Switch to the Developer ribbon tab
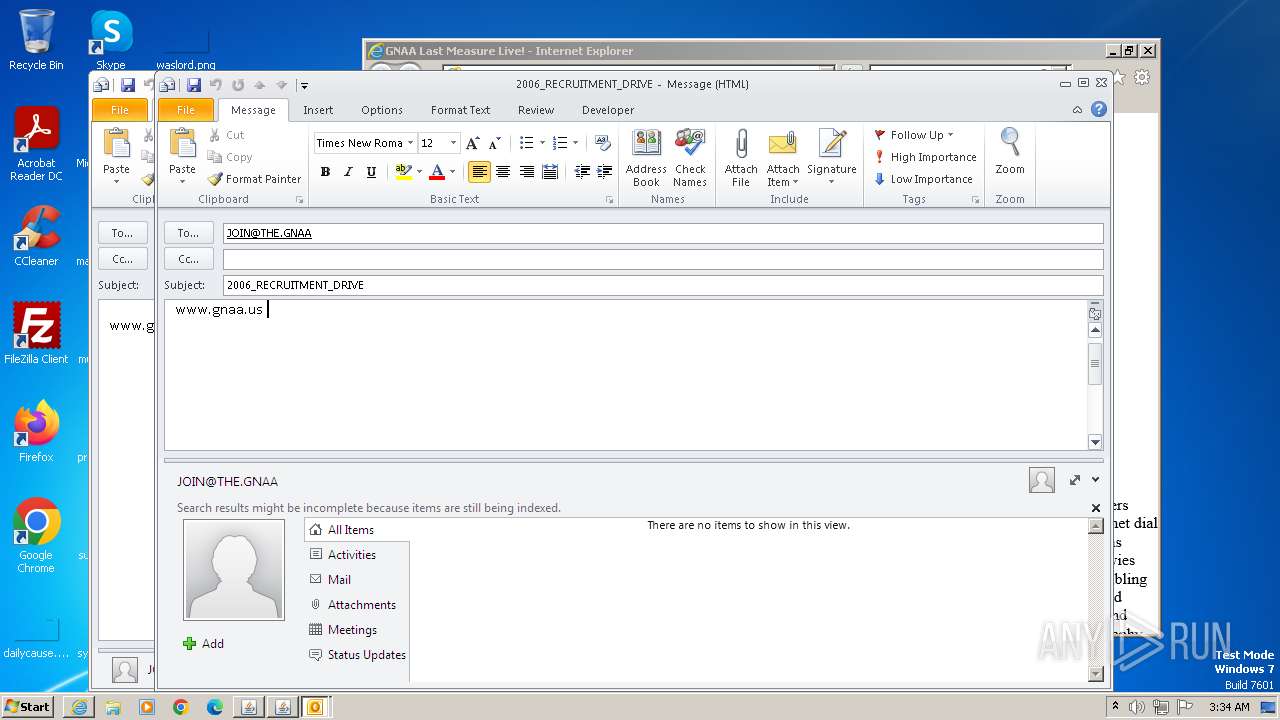 point(608,110)
